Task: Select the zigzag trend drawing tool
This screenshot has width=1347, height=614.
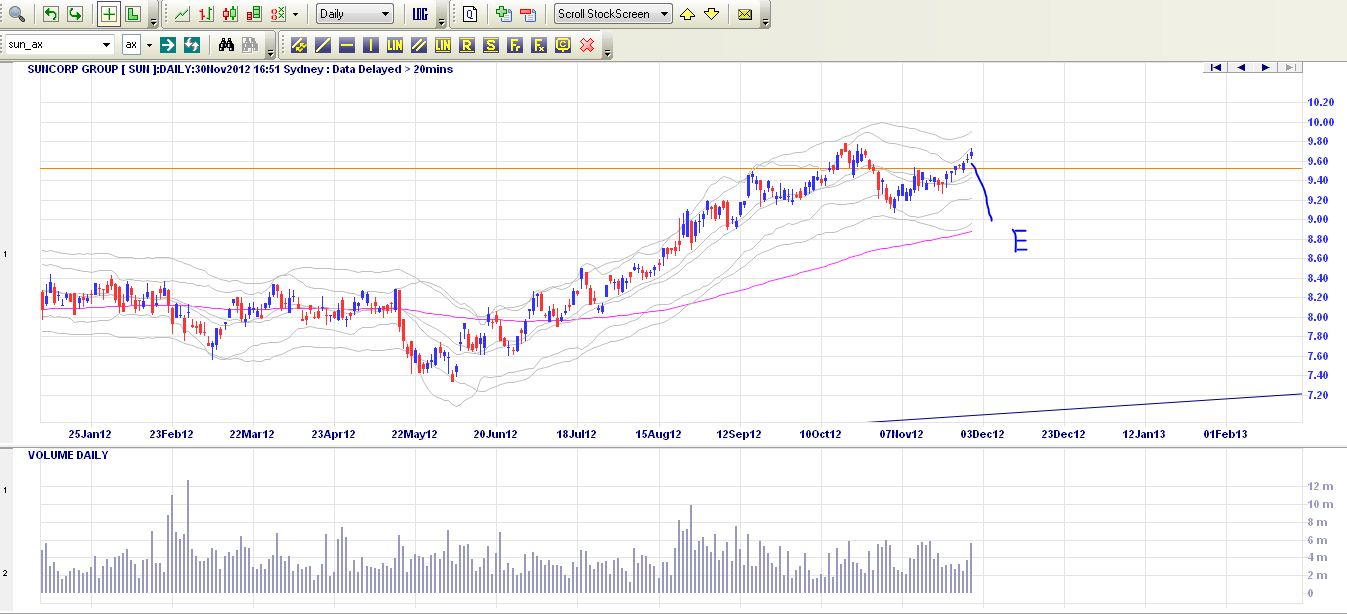Action: [299, 45]
